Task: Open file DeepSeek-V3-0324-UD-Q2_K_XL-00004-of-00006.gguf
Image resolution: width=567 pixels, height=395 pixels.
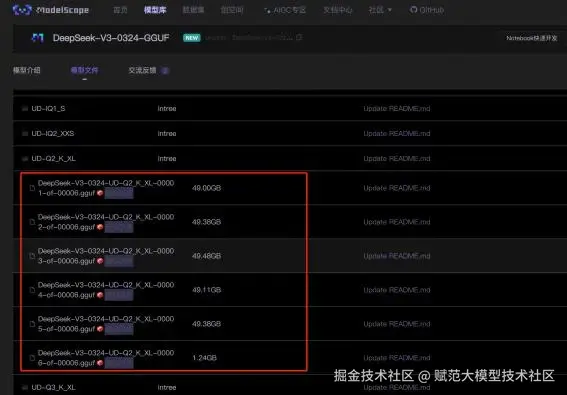Action: coord(106,290)
